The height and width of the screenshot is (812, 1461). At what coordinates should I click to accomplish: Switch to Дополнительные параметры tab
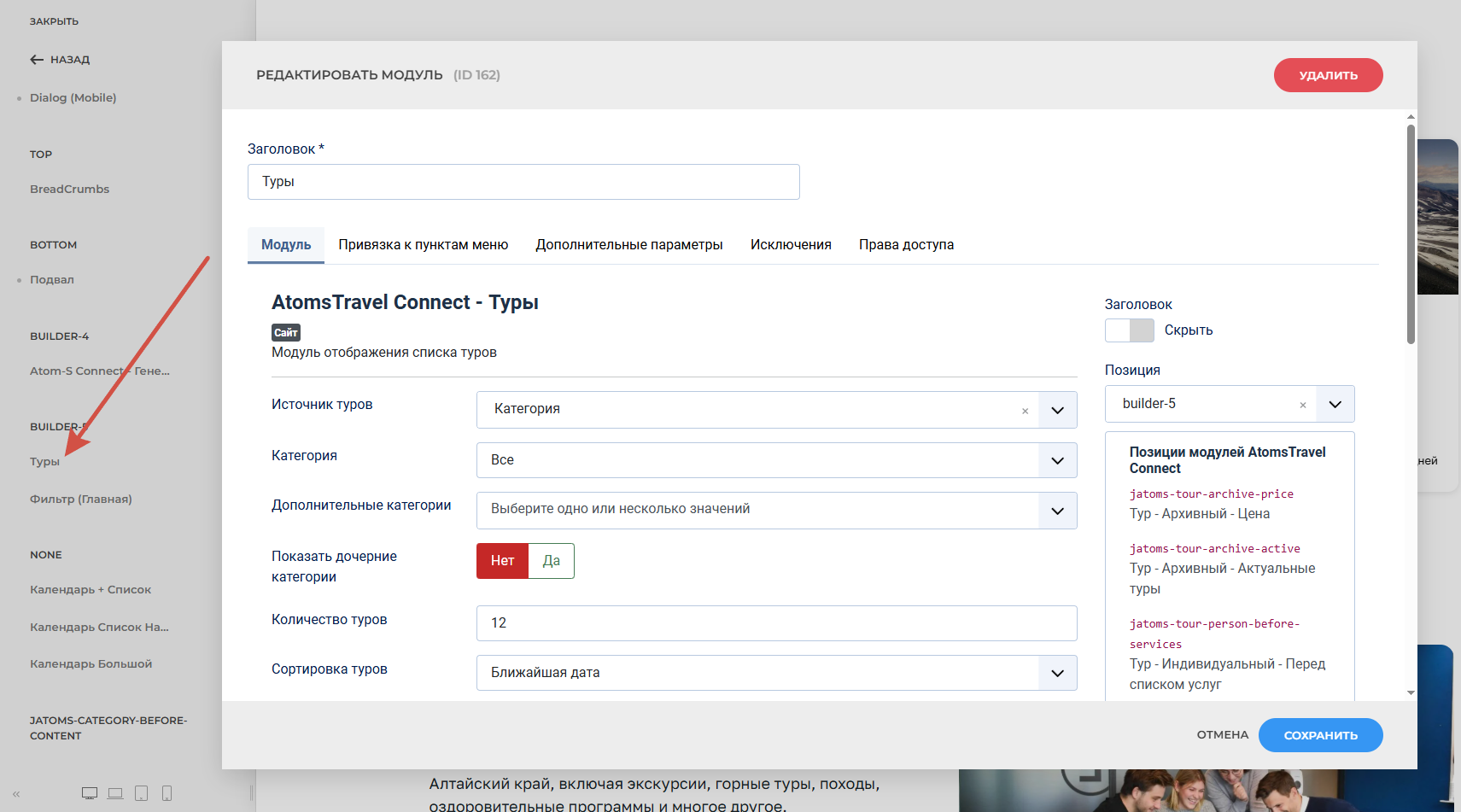[629, 245]
